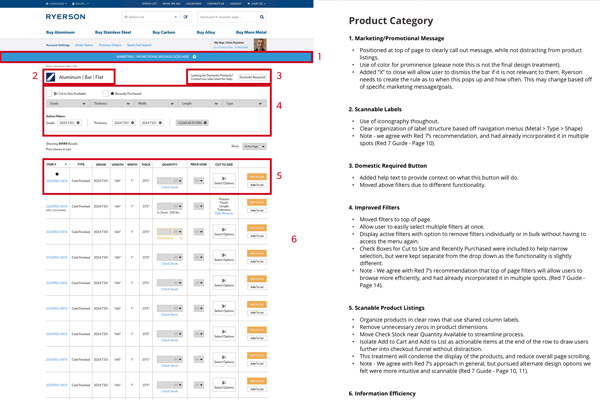
Task: Open the Language dropdown in the top bar
Action: 56,3
